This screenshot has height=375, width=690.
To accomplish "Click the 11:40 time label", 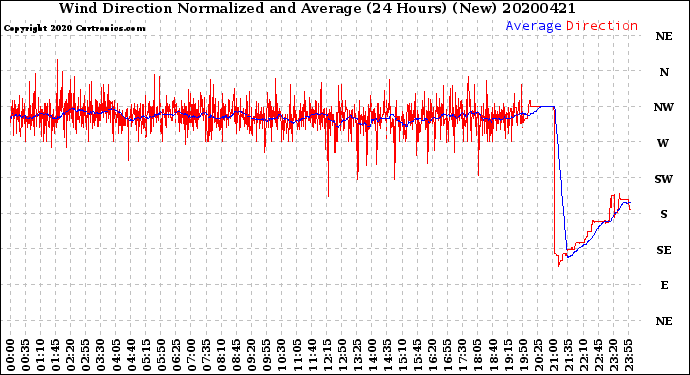I will pos(312,355).
